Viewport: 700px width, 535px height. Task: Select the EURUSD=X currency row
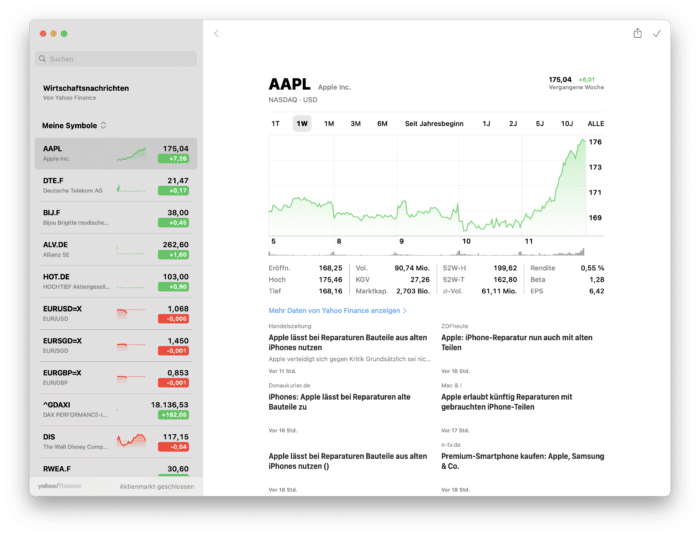click(x=116, y=313)
